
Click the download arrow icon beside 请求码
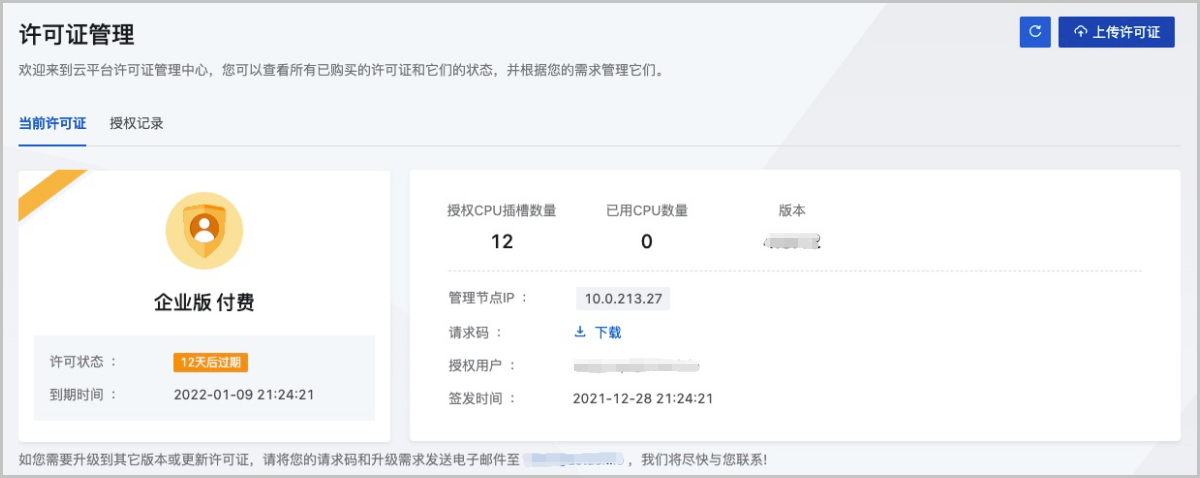(580, 332)
